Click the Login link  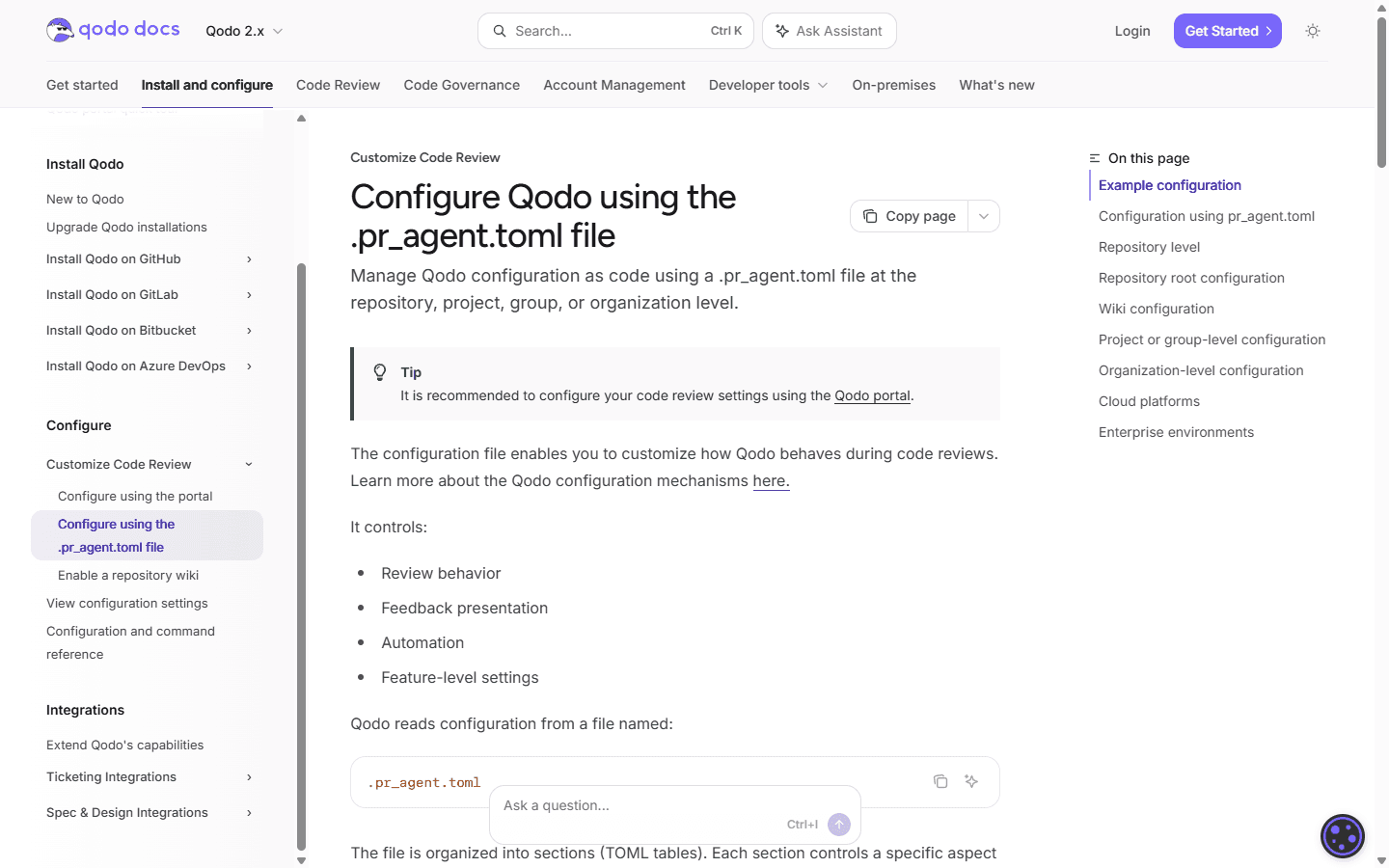pos(1132,31)
